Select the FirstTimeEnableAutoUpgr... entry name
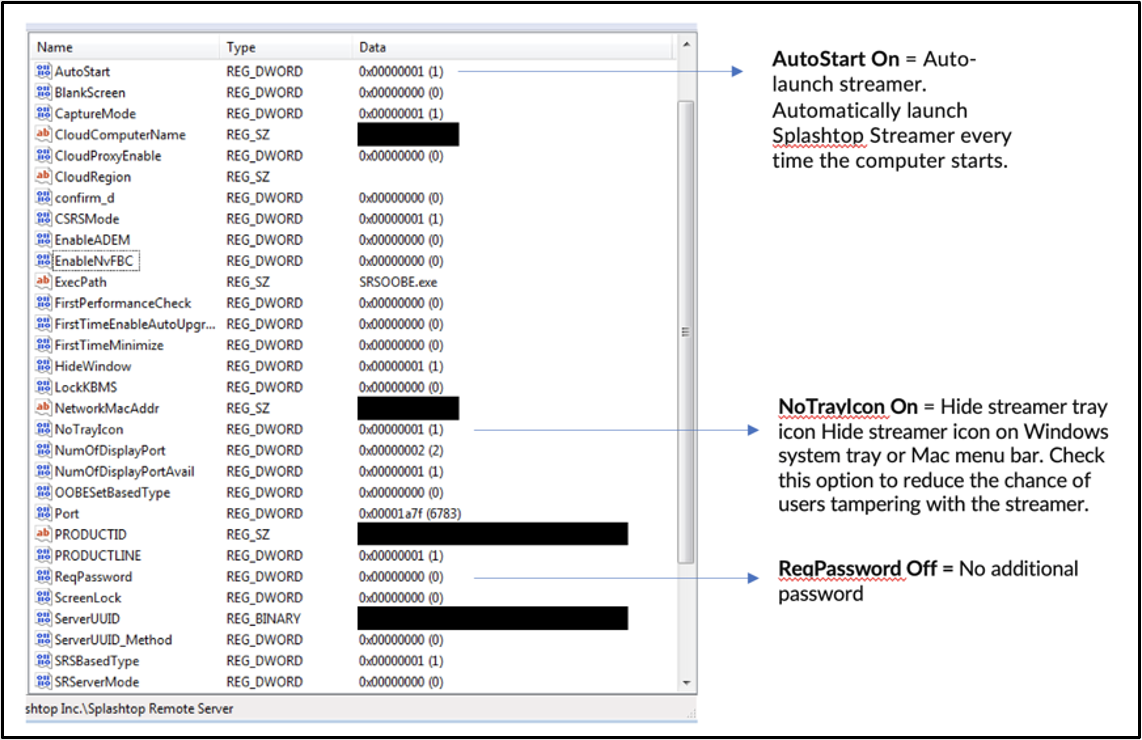The height and width of the screenshot is (740, 1142). click(135, 324)
